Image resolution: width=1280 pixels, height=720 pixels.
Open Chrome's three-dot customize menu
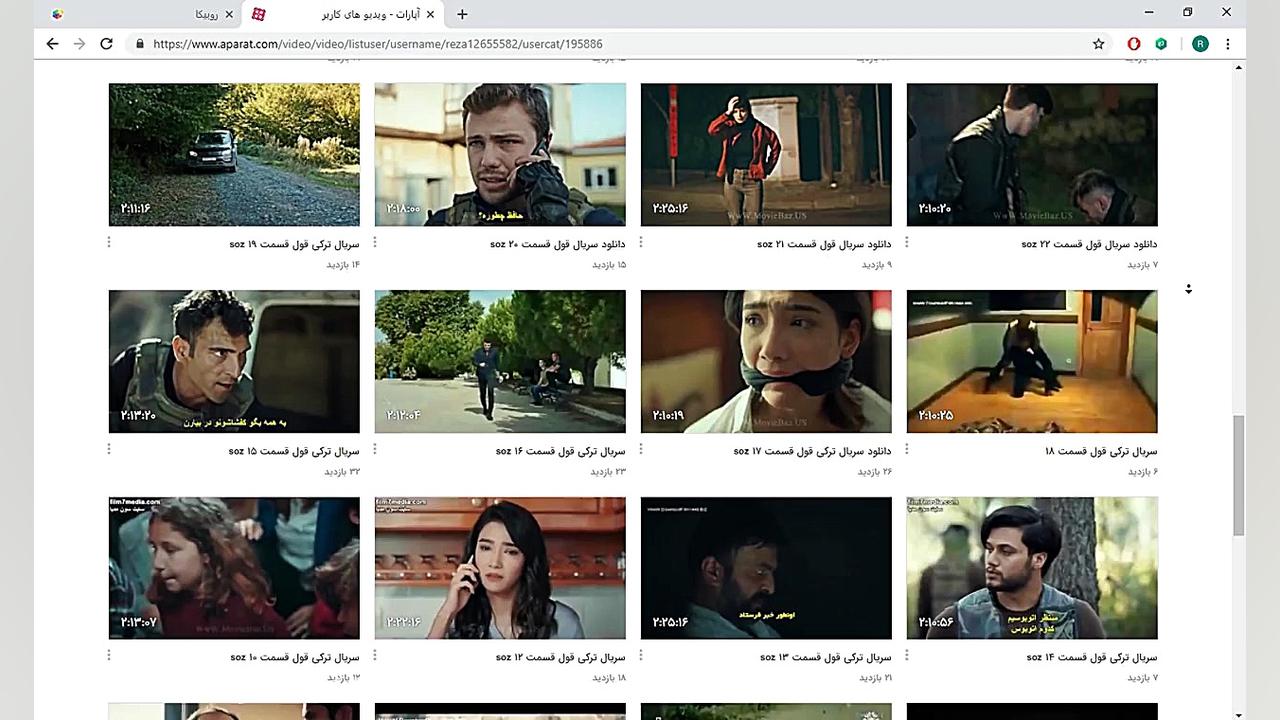pyautogui.click(x=1228, y=44)
